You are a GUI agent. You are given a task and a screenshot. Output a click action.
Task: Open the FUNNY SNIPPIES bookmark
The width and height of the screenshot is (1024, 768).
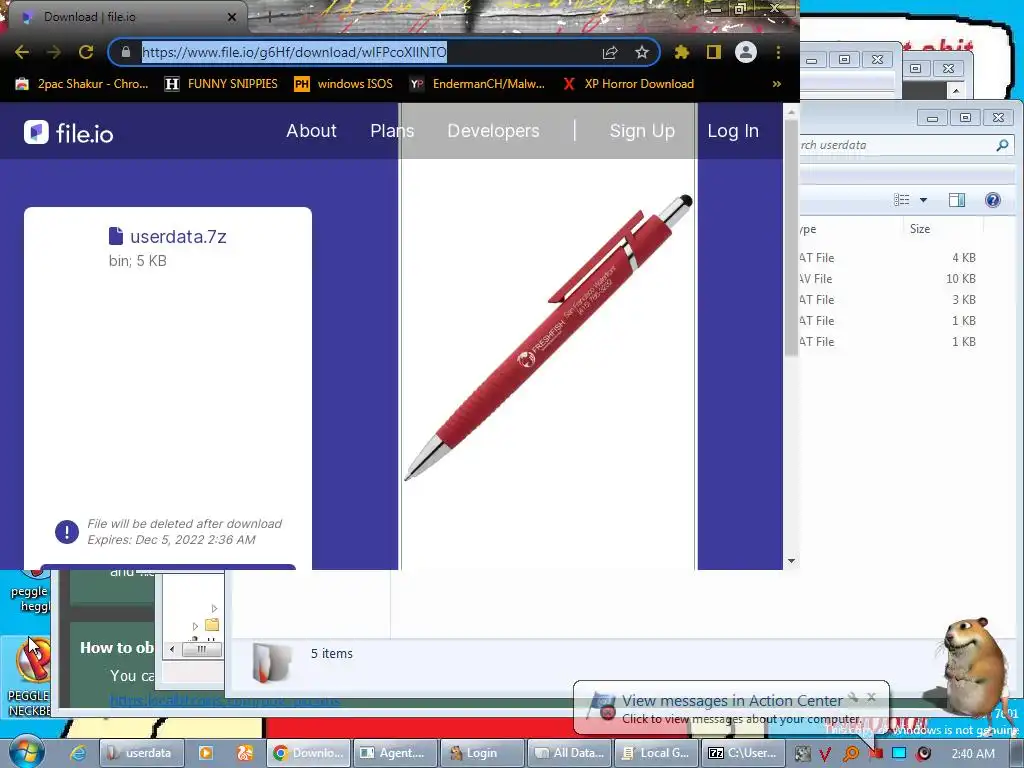[x=221, y=84]
